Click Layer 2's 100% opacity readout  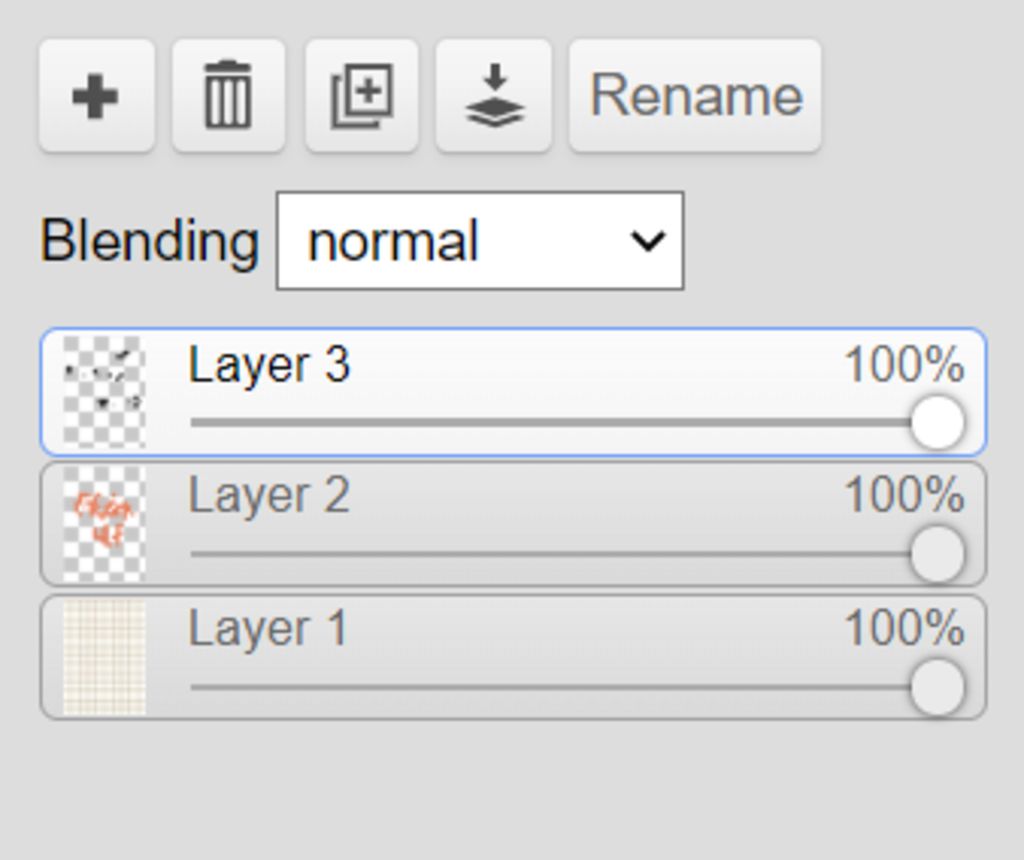[x=904, y=495]
